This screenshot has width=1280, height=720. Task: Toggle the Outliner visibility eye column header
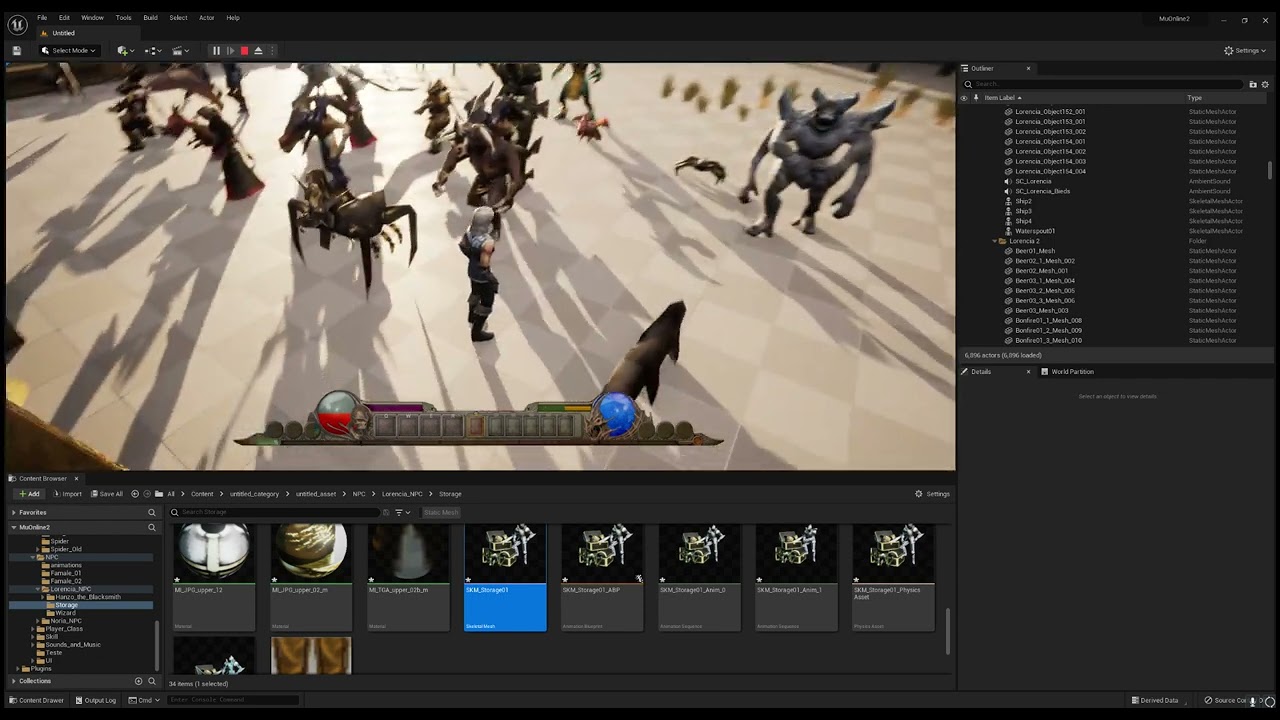(x=964, y=98)
